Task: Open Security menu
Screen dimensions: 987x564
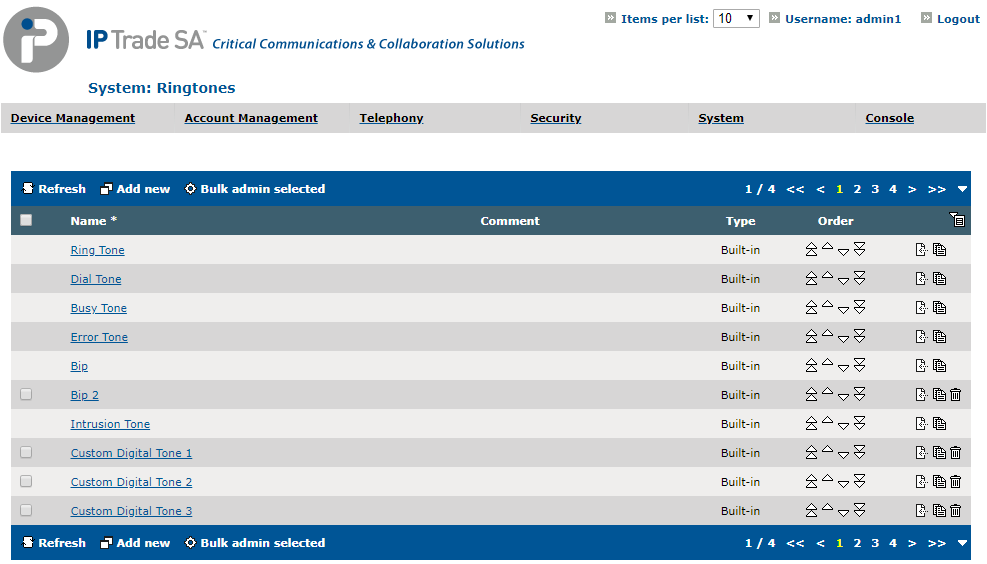Action: [556, 118]
